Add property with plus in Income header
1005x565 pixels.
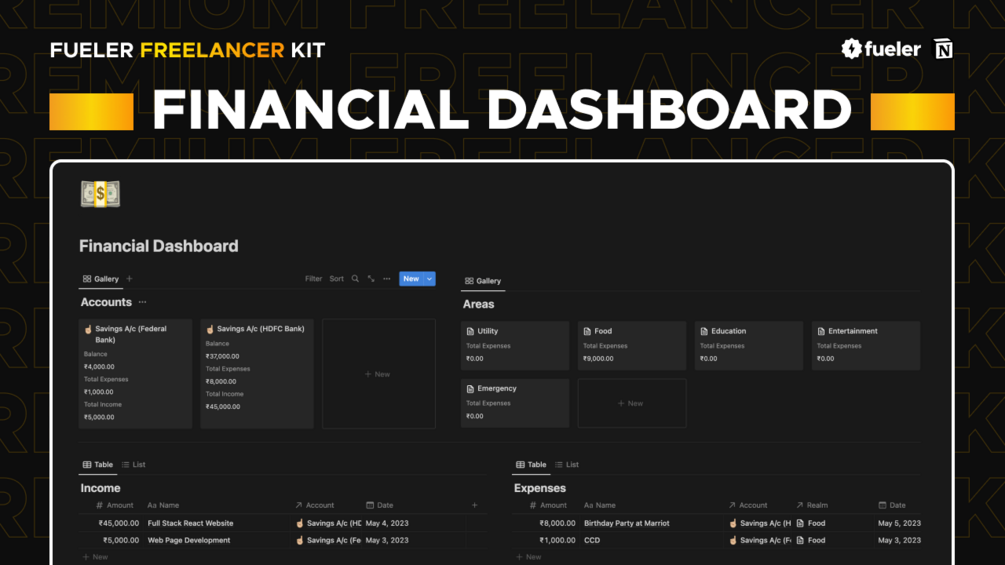click(474, 505)
